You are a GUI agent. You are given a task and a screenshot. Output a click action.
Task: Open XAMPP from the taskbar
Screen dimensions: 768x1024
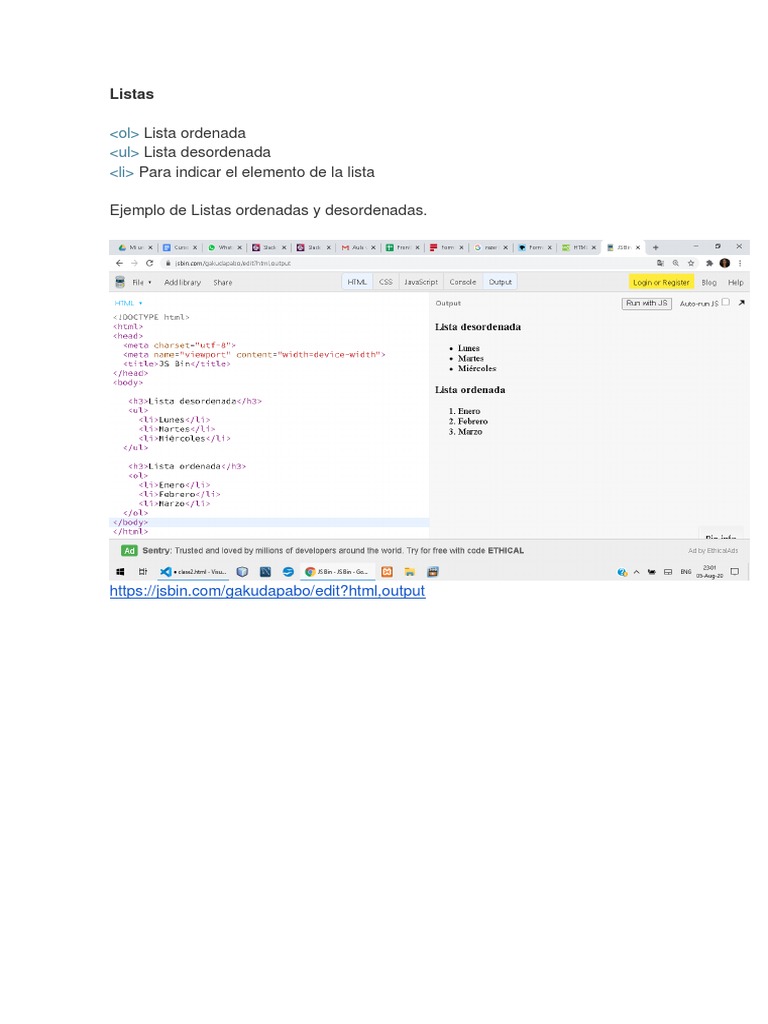[387, 572]
